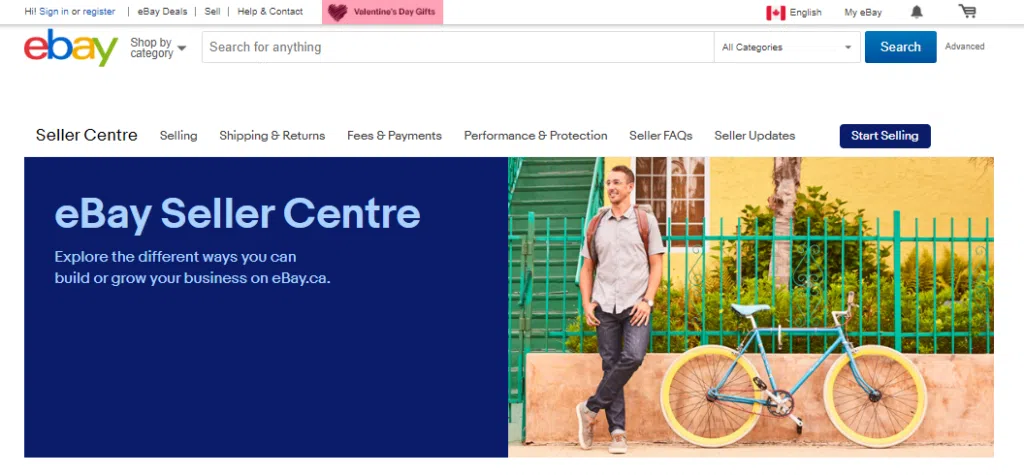Select the Fees & Payments tab
Image resolution: width=1024 pixels, height=475 pixels.
tap(394, 136)
